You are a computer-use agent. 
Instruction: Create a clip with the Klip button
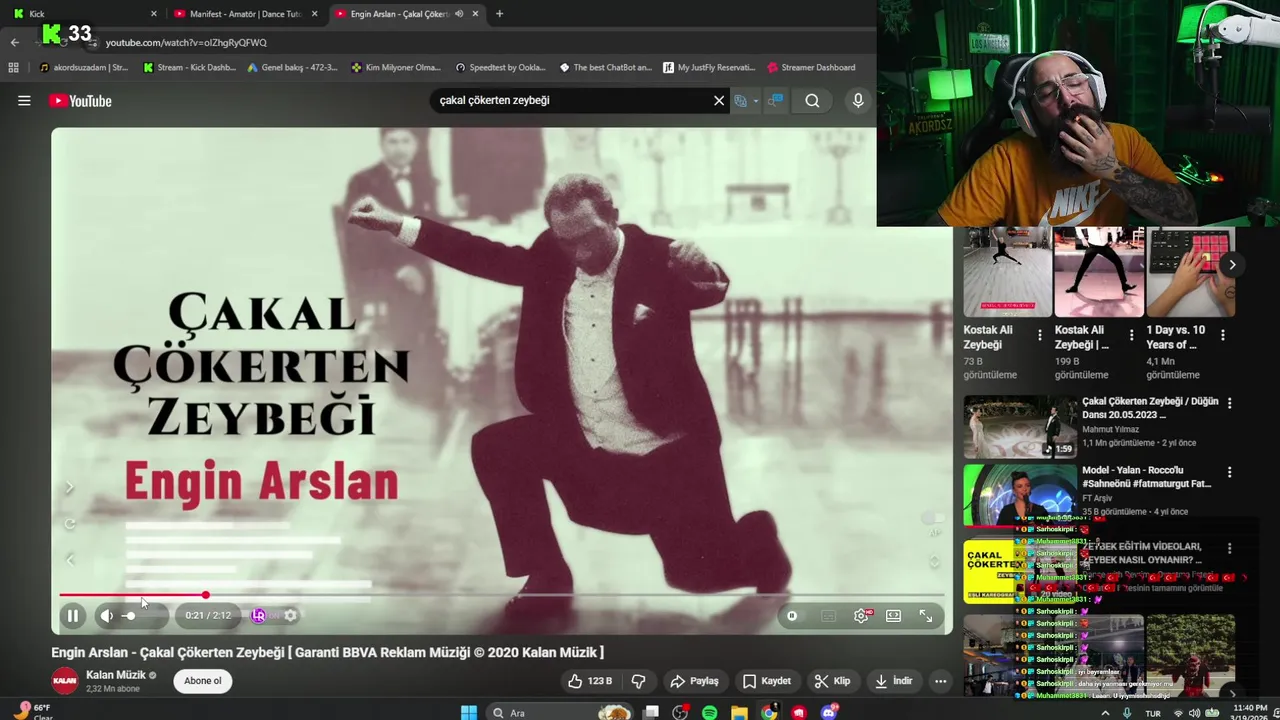click(x=832, y=681)
